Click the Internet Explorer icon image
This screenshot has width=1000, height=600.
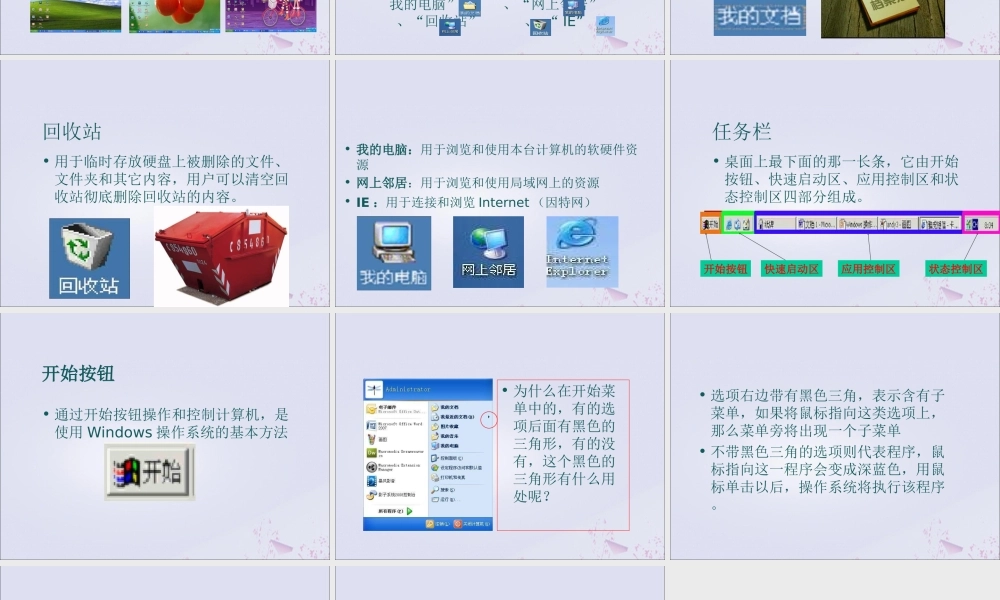(x=582, y=252)
